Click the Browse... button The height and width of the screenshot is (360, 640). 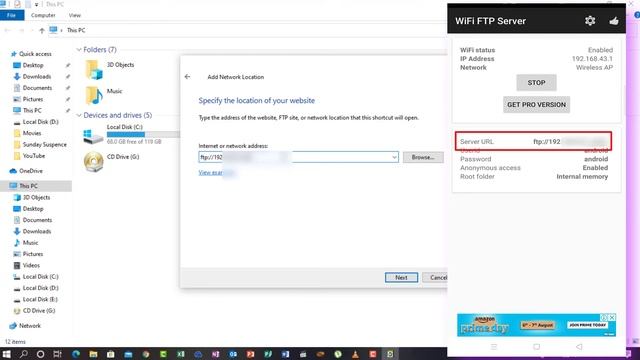[423, 157]
